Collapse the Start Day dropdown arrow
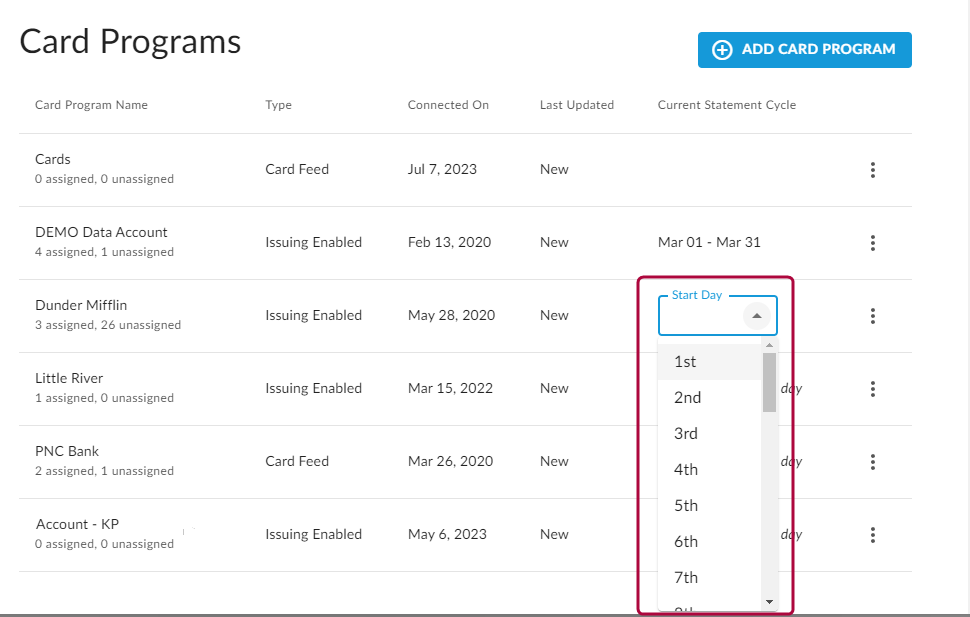This screenshot has height=617, width=970. [x=757, y=316]
